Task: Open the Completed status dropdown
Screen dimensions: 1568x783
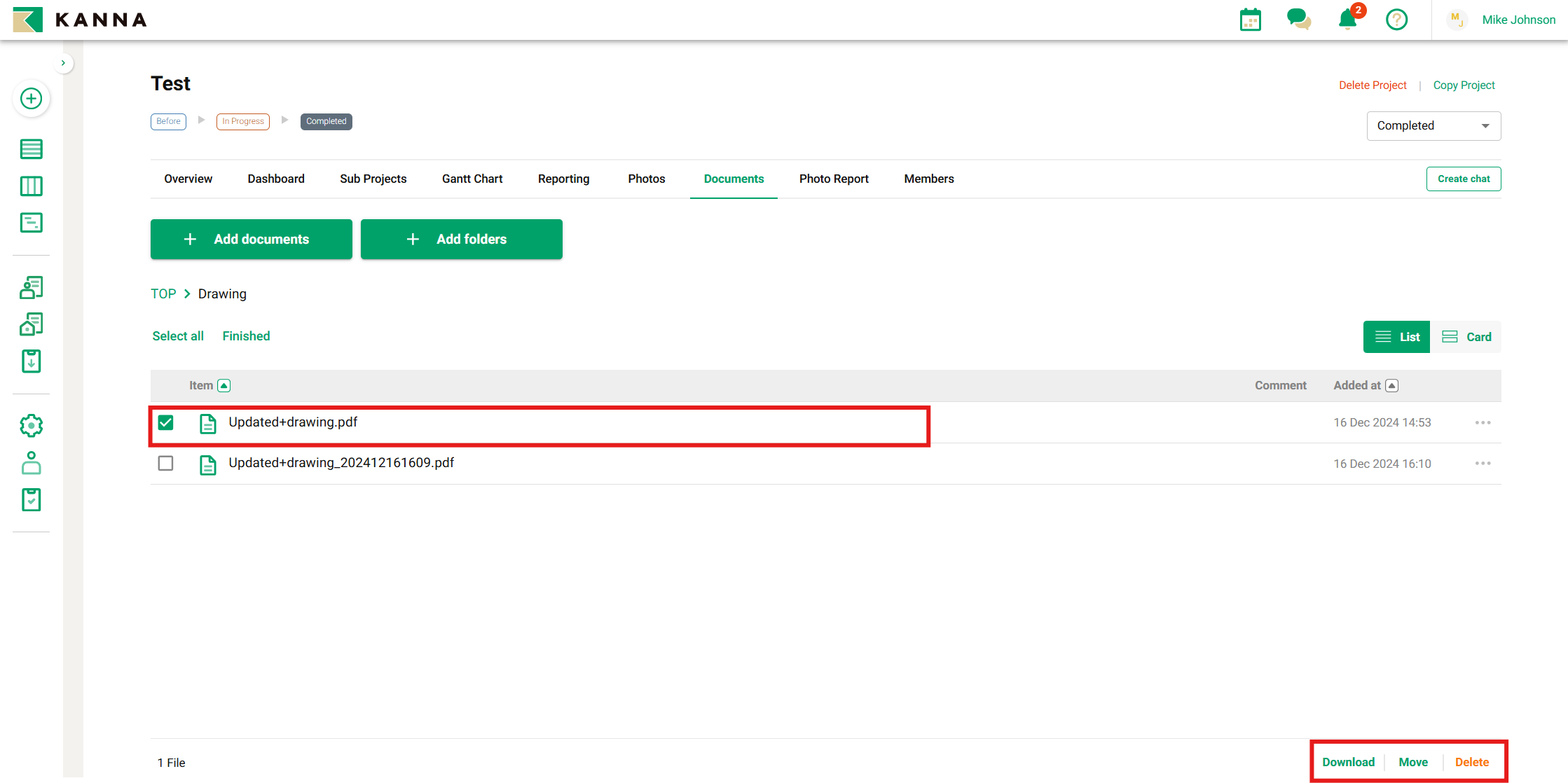Action: pos(1433,126)
